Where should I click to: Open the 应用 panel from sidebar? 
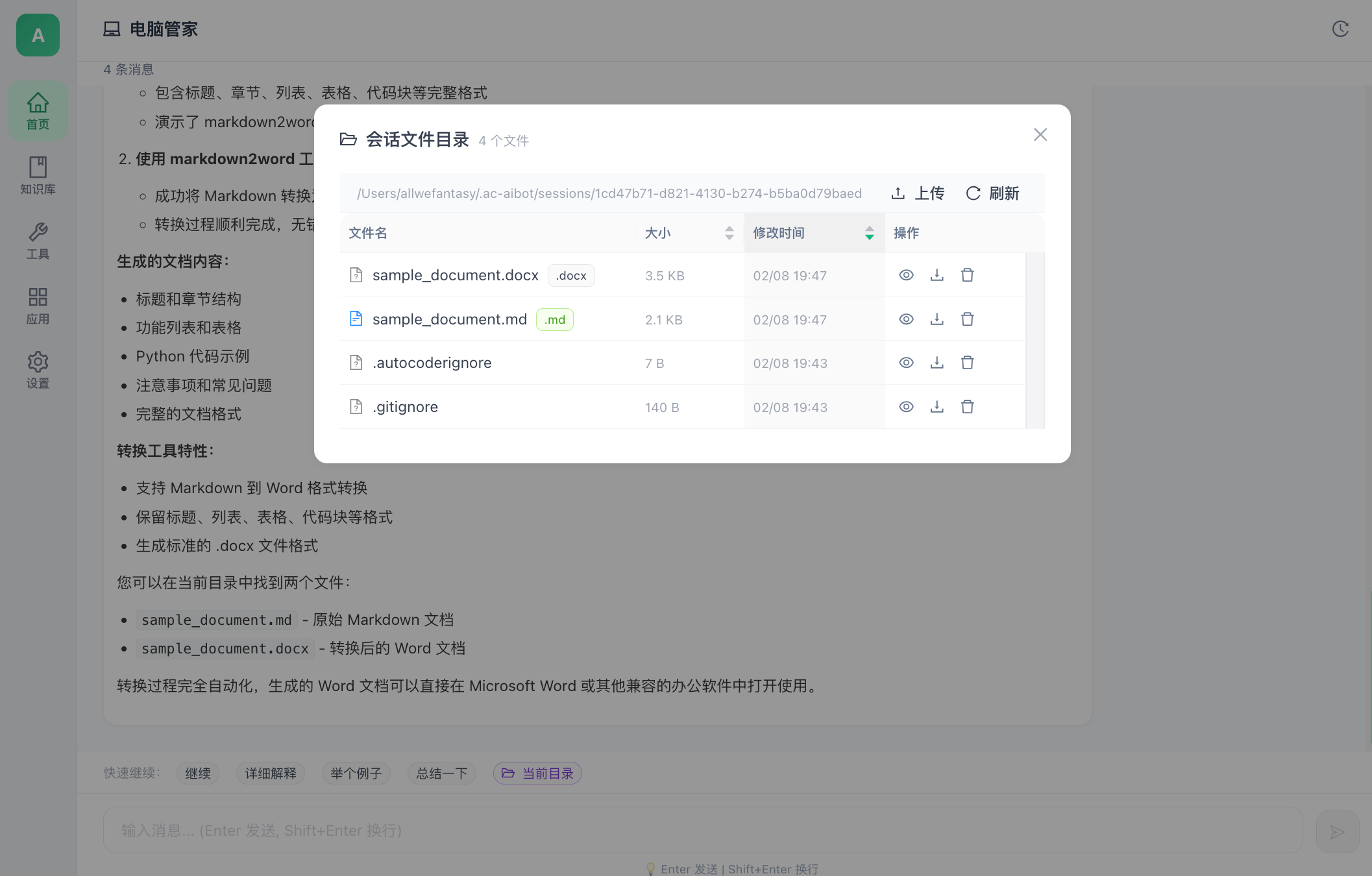[37, 305]
